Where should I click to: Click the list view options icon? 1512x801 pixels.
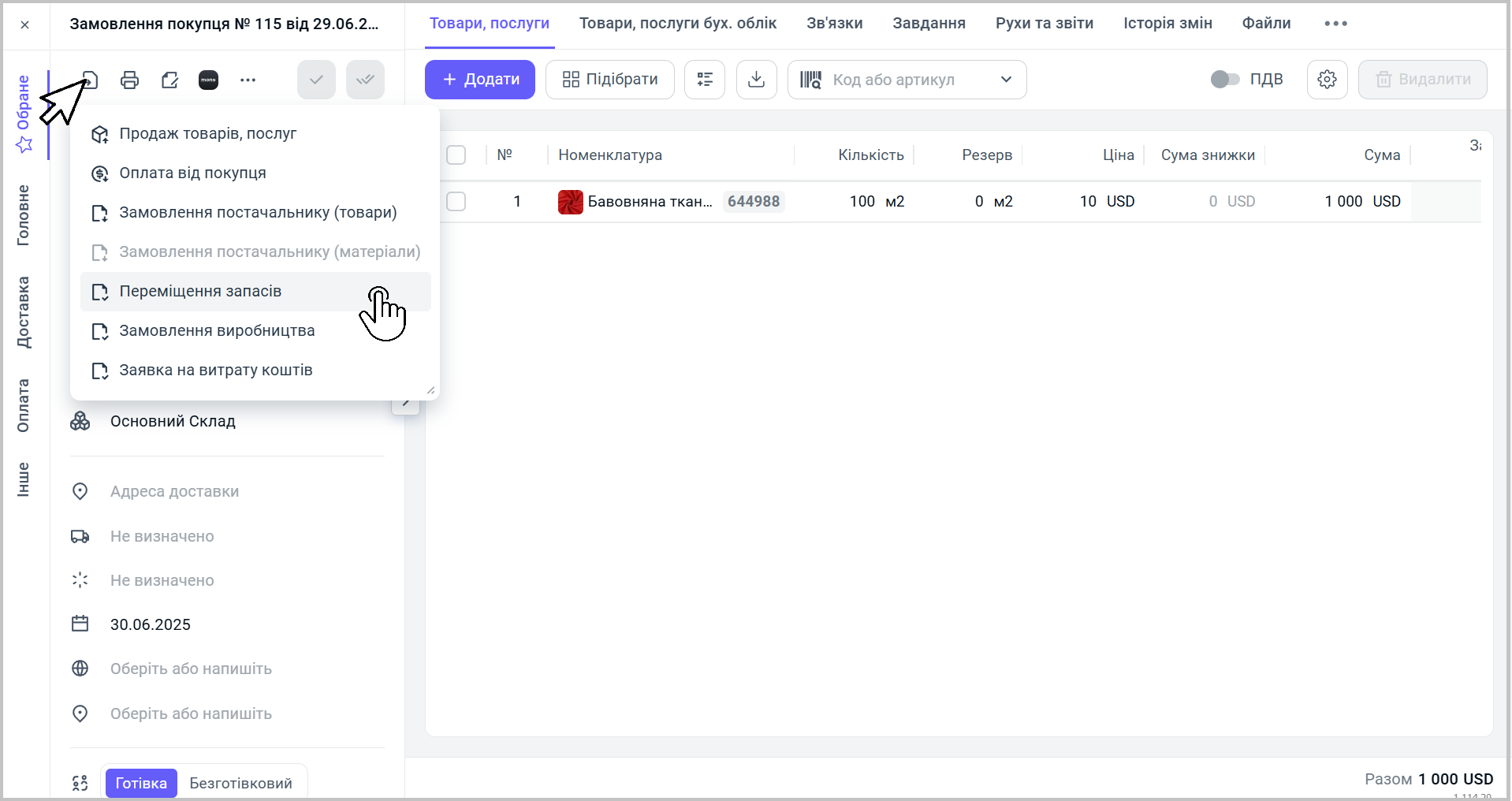(x=704, y=80)
